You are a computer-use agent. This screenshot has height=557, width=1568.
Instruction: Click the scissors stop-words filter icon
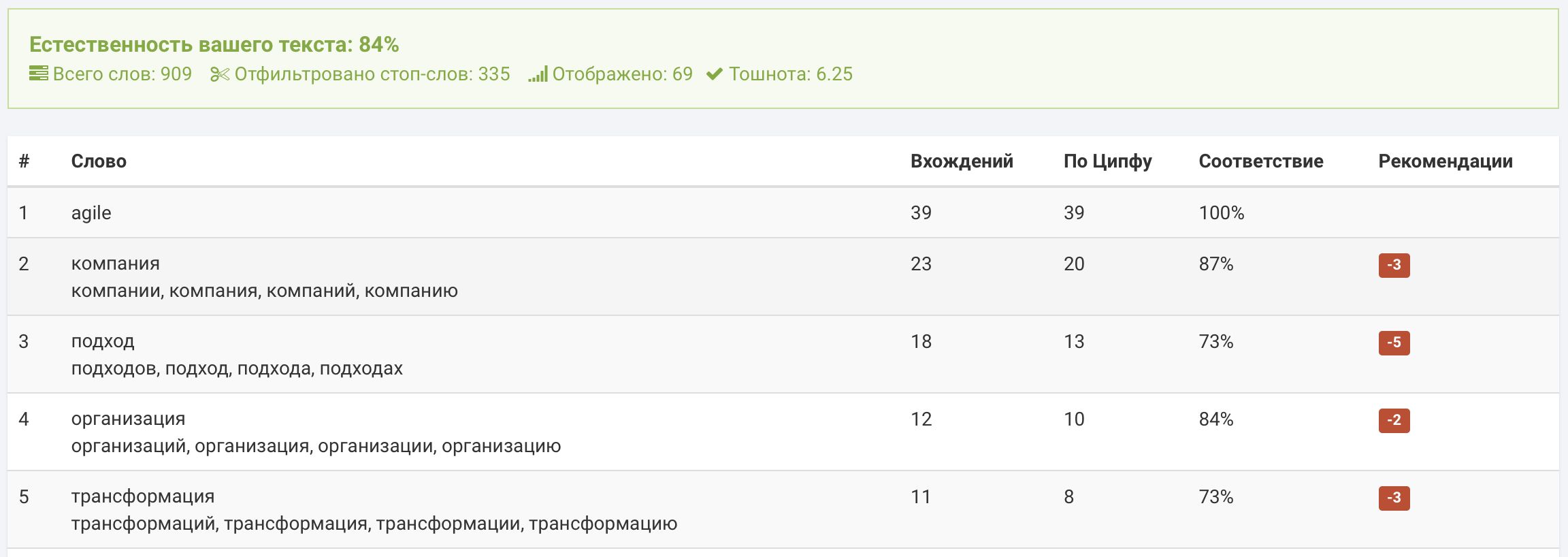point(220,74)
